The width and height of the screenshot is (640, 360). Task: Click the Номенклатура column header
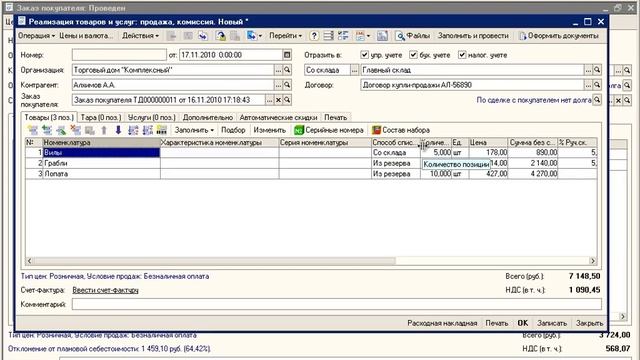(x=101, y=142)
